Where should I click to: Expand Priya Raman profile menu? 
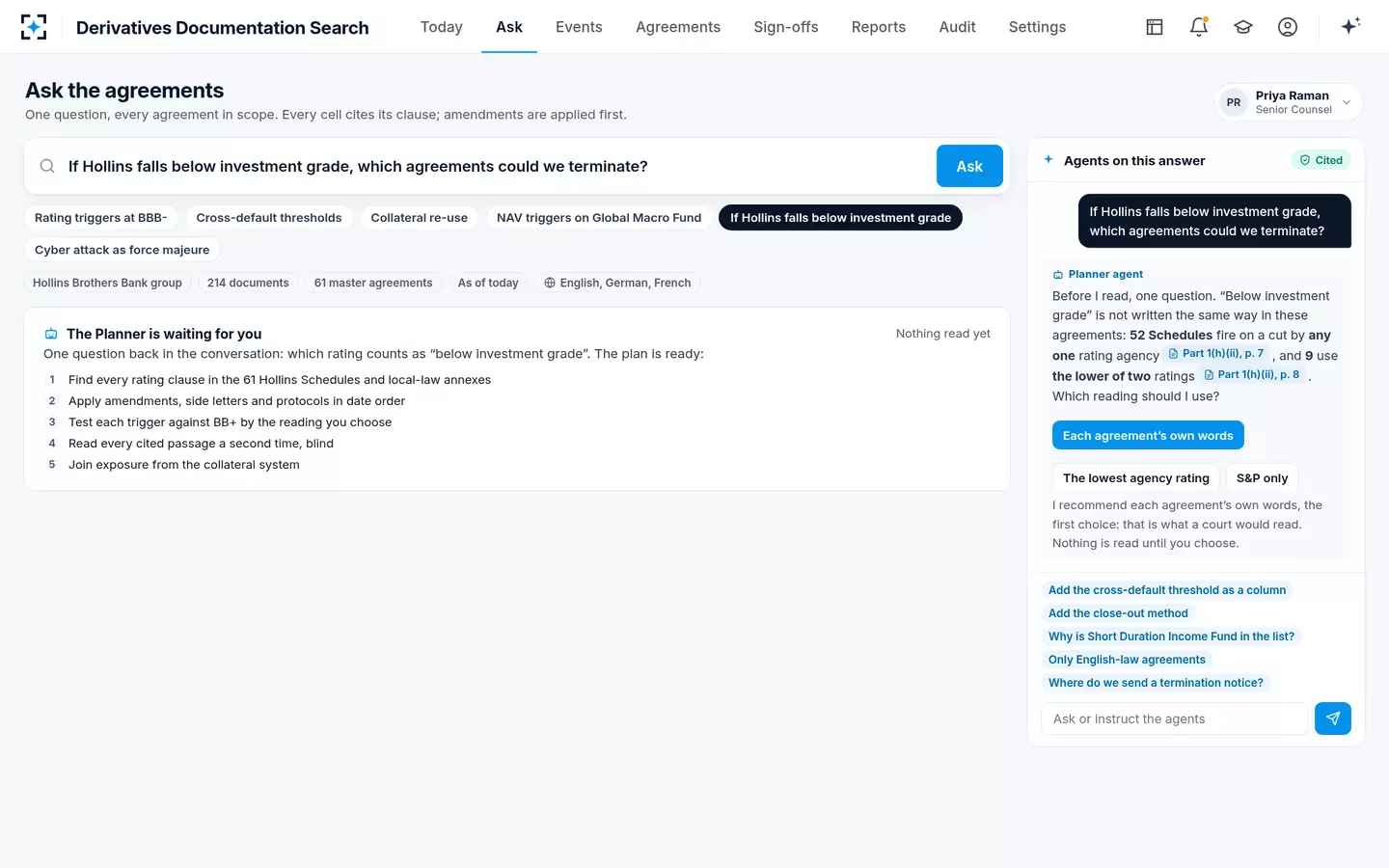click(1289, 102)
